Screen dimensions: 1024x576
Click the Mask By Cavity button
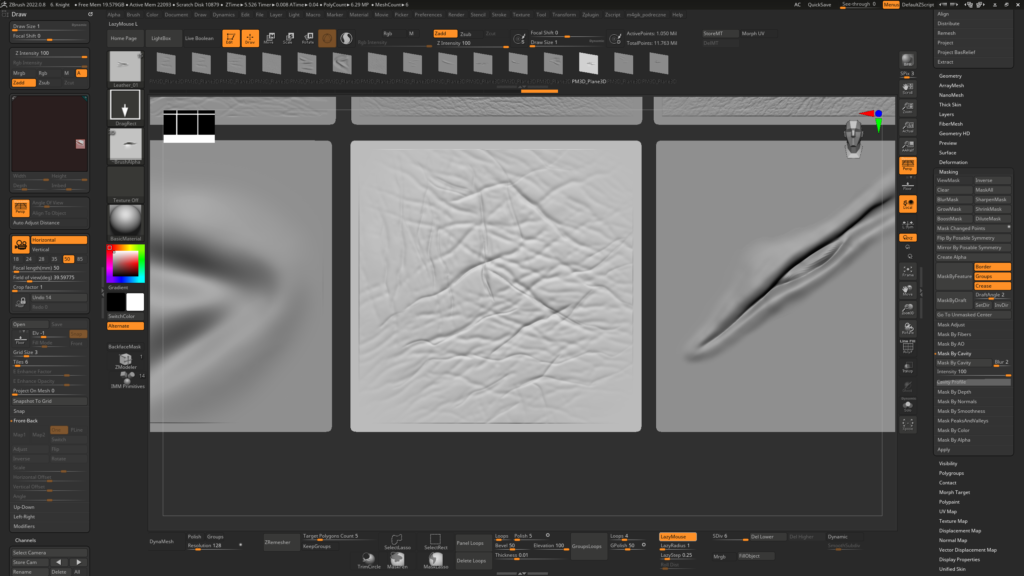pos(964,362)
